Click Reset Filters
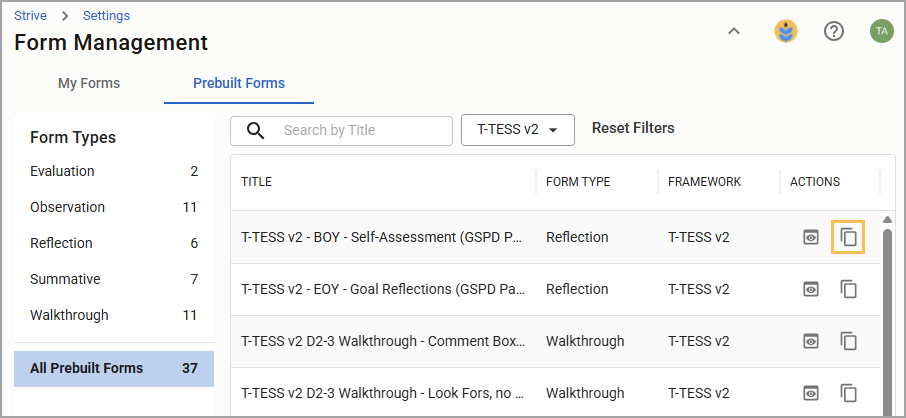Image resolution: width=906 pixels, height=418 pixels. (x=633, y=128)
